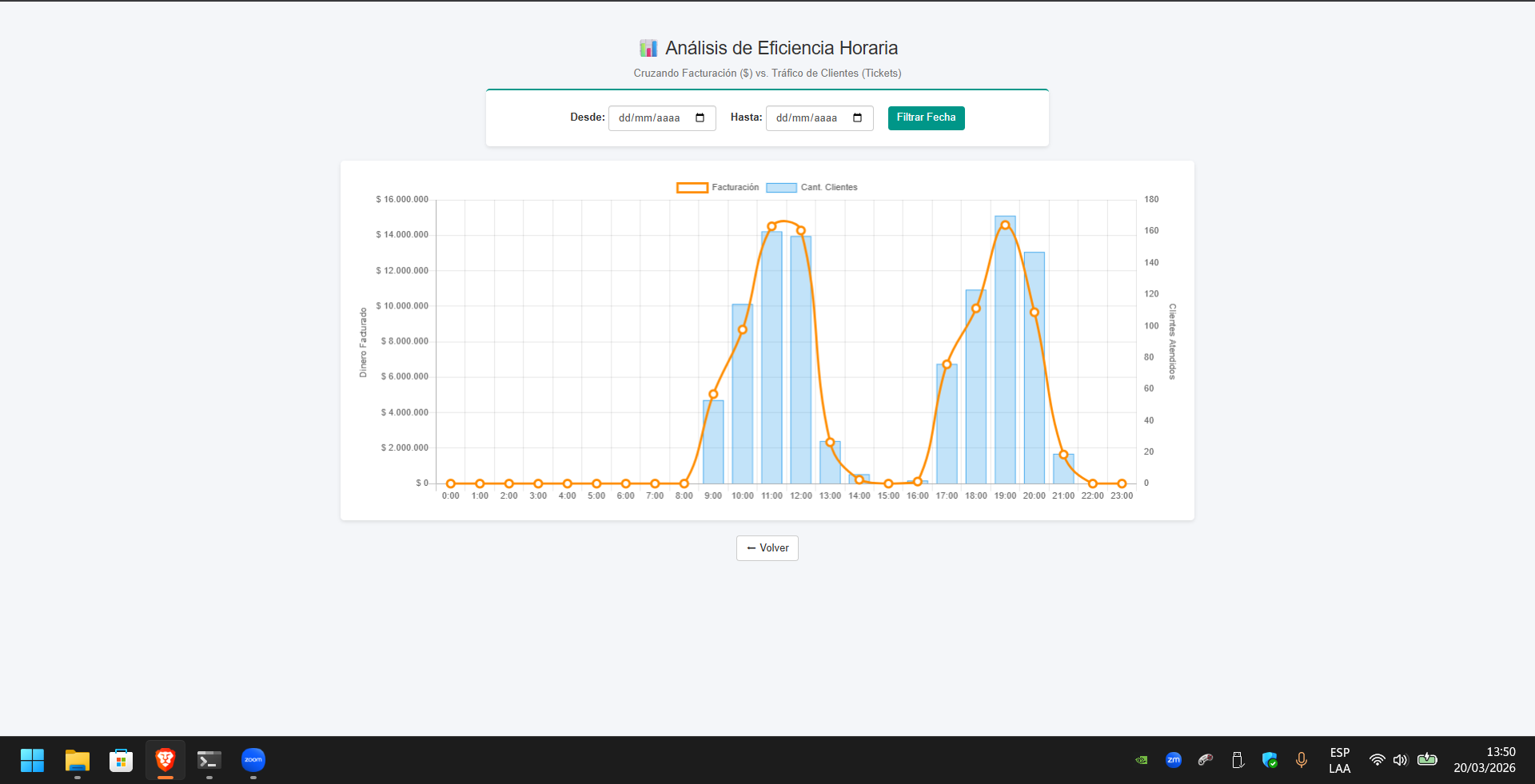Click the Filtrar Fecha button
The image size is (1535, 784).
pos(926,118)
